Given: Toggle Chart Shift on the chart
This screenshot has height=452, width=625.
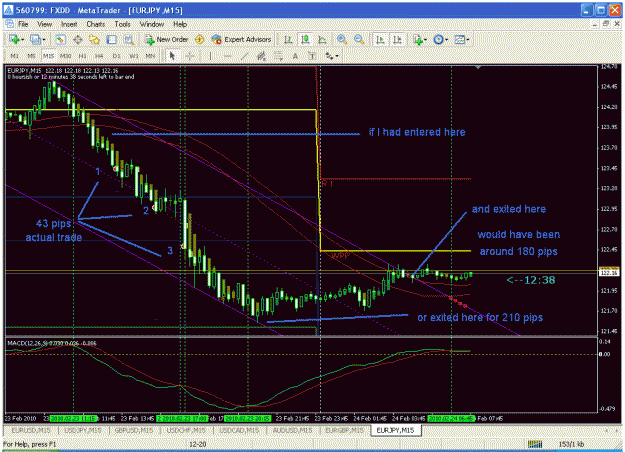Looking at the screenshot, I should (397, 39).
